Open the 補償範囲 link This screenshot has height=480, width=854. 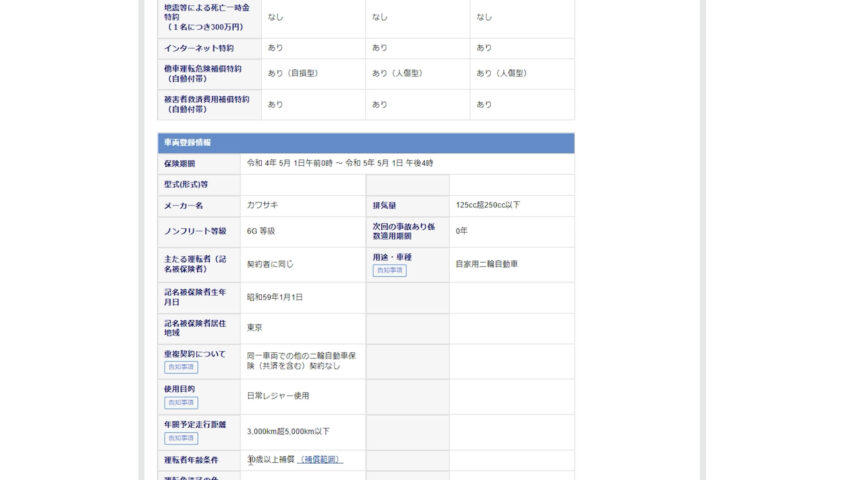(320, 460)
